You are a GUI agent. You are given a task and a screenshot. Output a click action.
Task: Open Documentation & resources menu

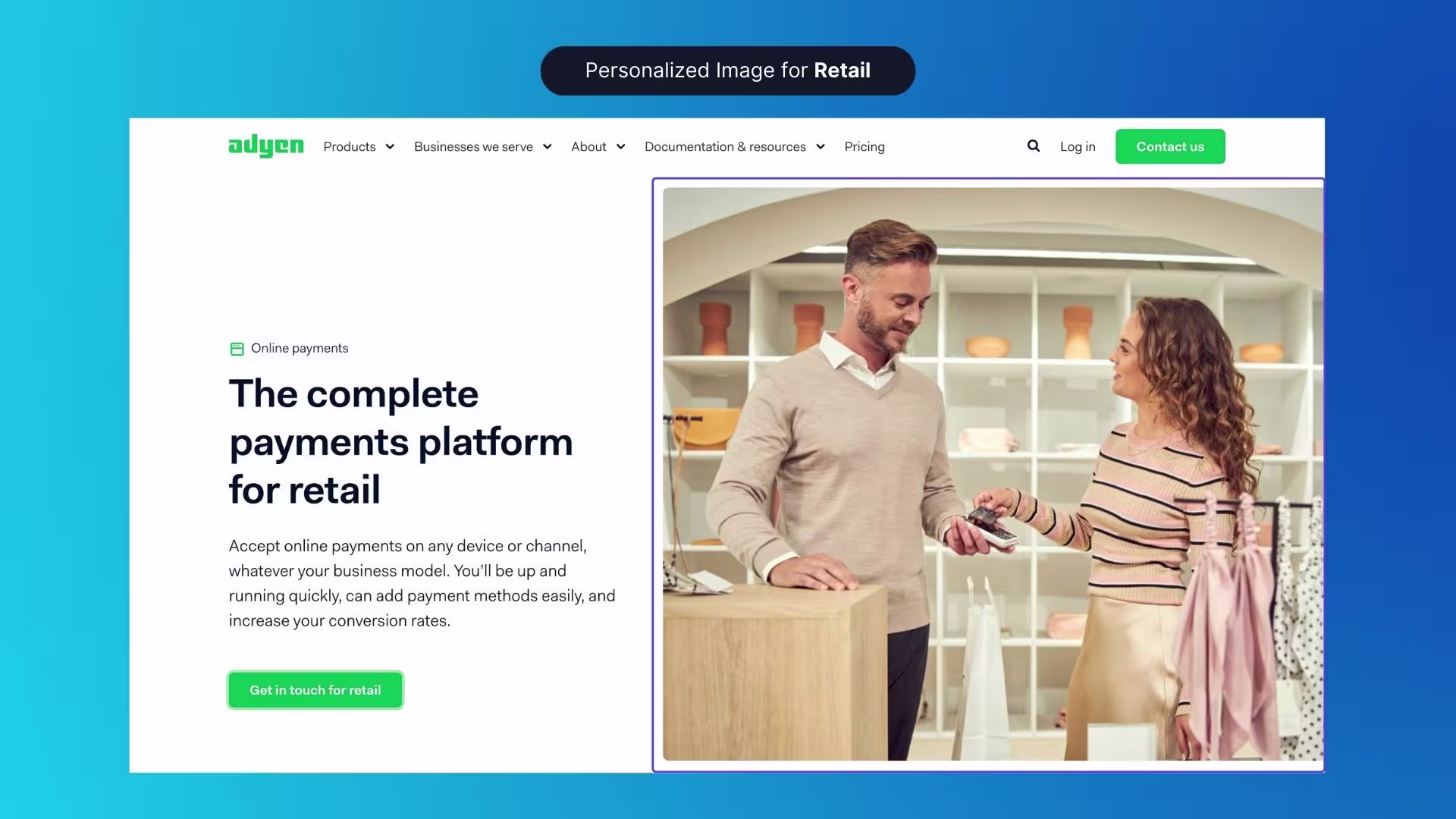coord(725,146)
